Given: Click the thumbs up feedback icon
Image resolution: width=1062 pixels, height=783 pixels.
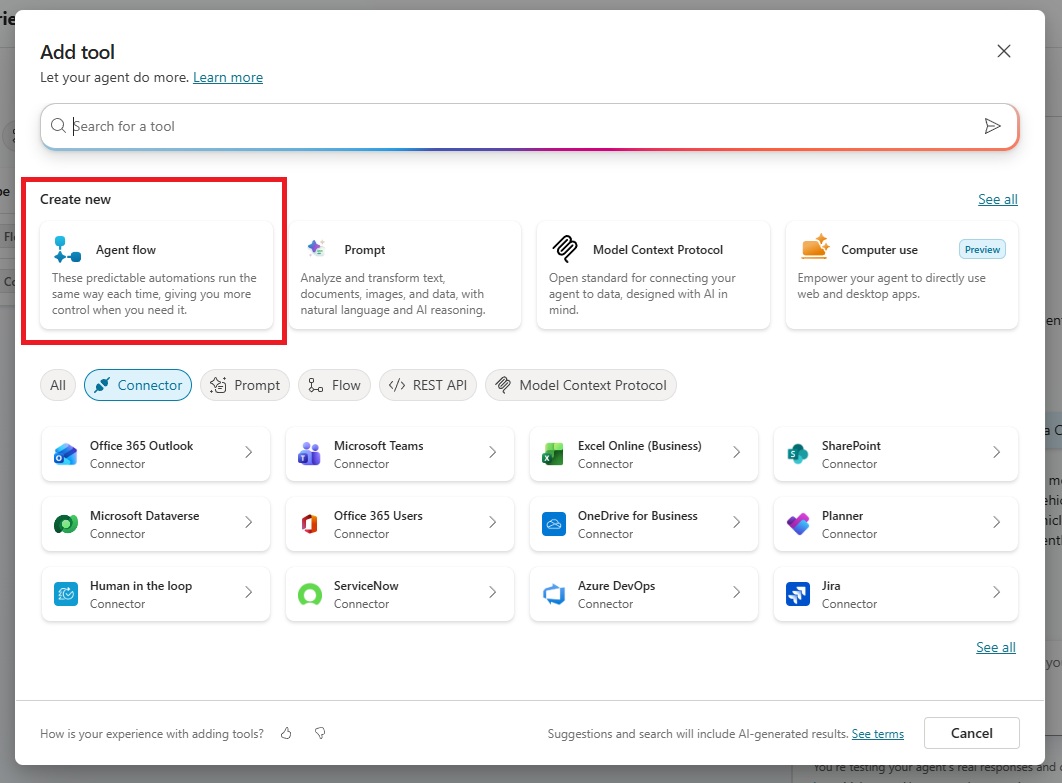Looking at the screenshot, I should pos(286,733).
